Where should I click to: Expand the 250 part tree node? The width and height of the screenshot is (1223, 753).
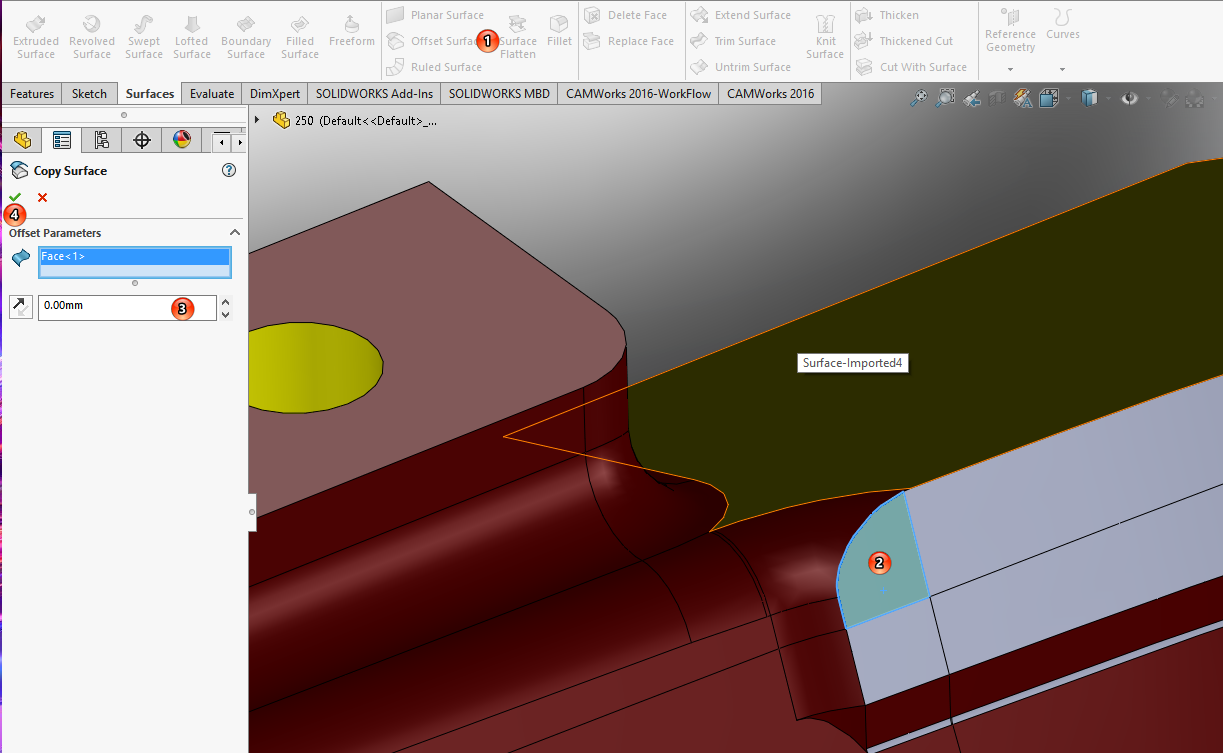click(258, 120)
